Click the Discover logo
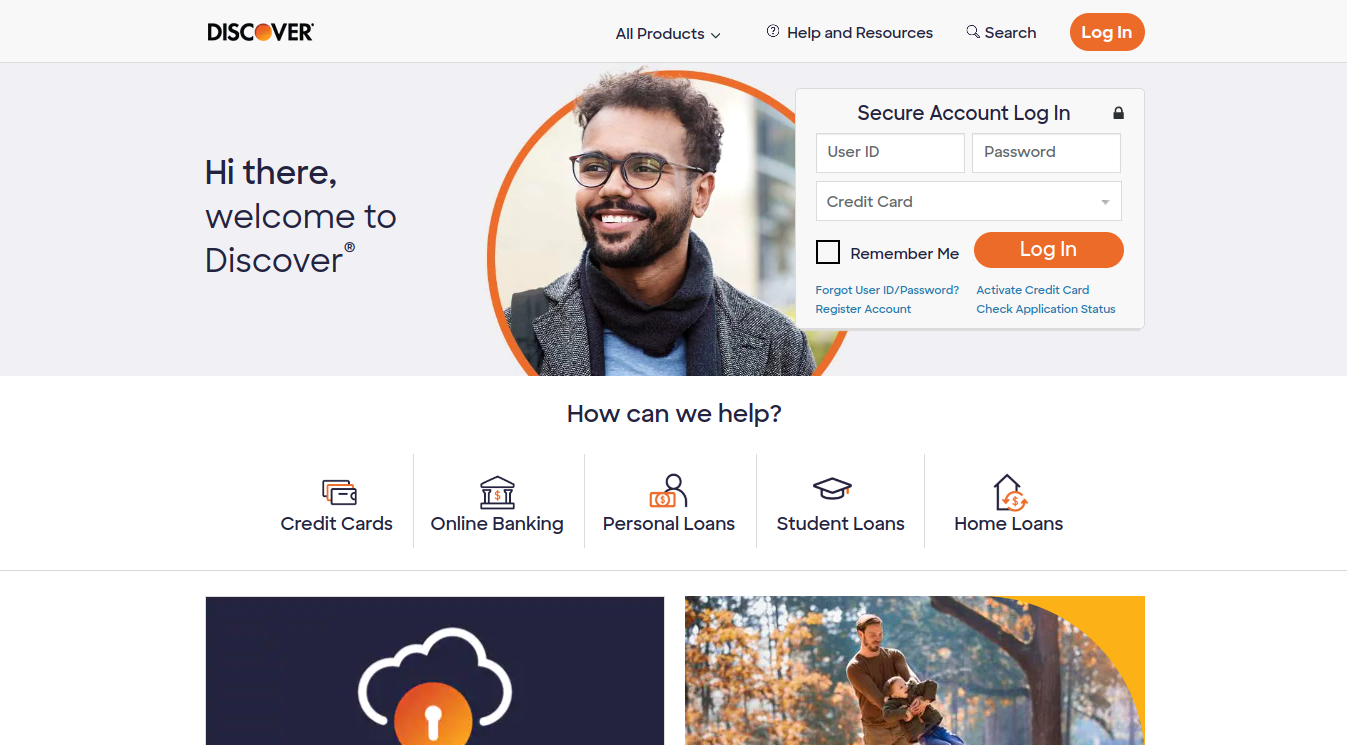The image size is (1347, 745). pyautogui.click(x=261, y=32)
